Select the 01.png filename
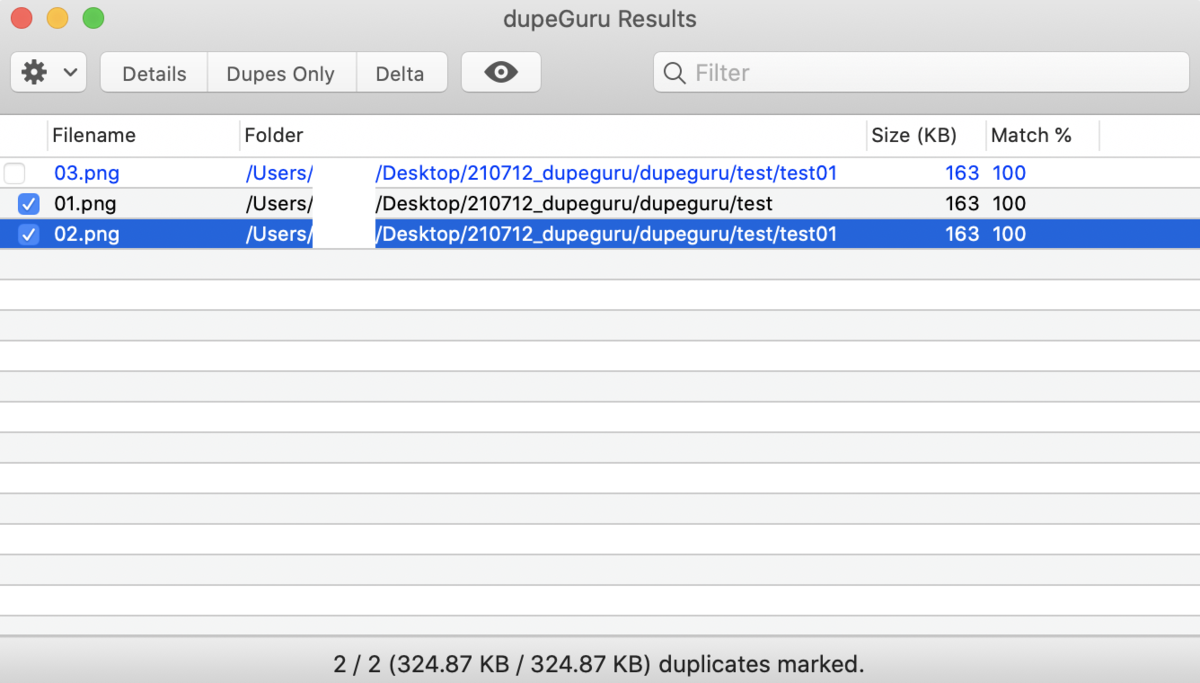Image resolution: width=1200 pixels, height=683 pixels. [85, 204]
